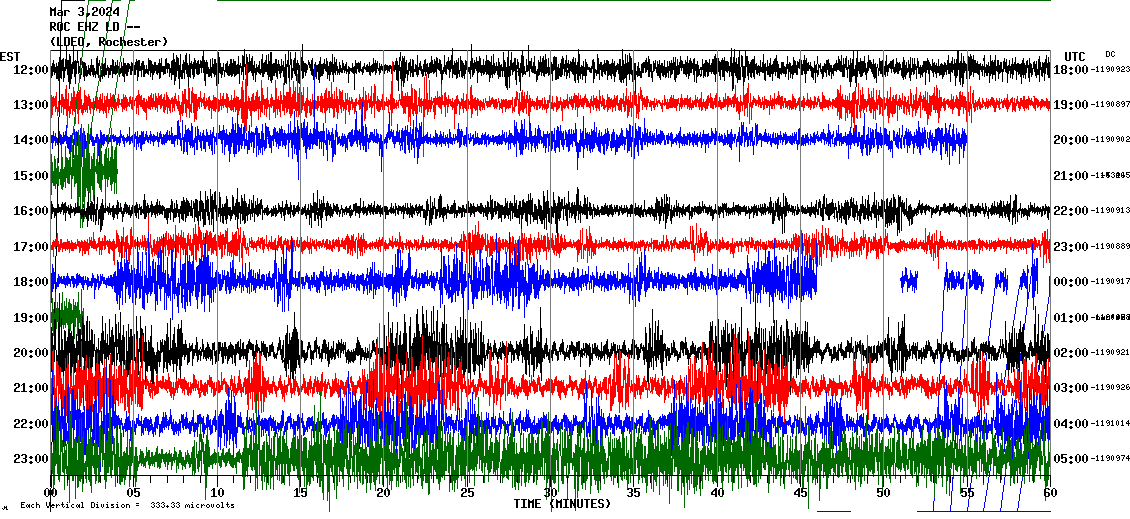Click the Mar 3, 2024 date header
The height and width of the screenshot is (519, 1130).
pyautogui.click(x=84, y=12)
